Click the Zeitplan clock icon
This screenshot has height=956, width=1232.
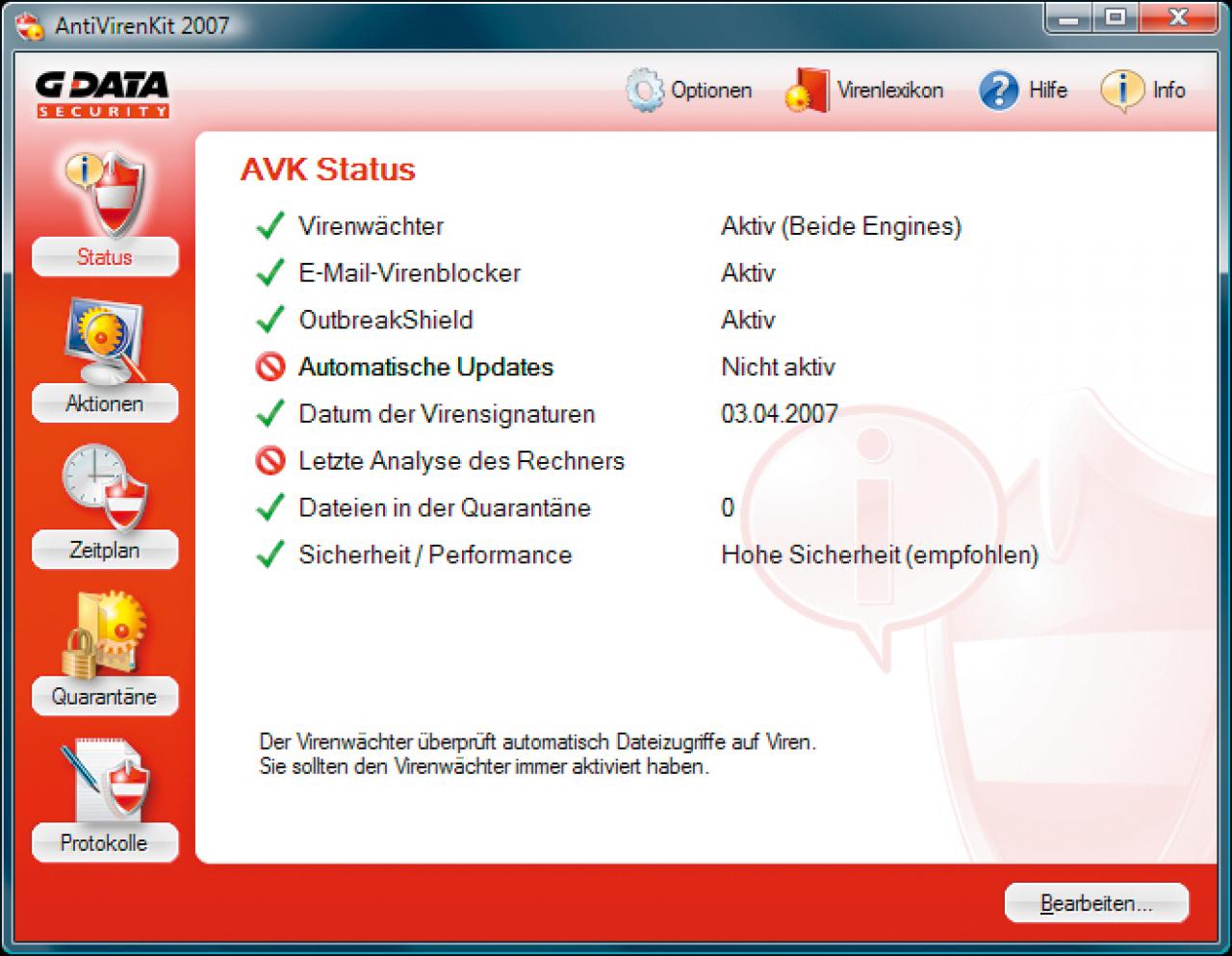[x=104, y=487]
